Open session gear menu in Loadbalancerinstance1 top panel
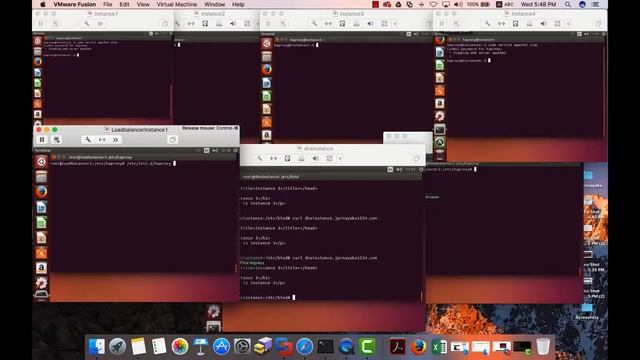640x360 pixels. click(236, 151)
